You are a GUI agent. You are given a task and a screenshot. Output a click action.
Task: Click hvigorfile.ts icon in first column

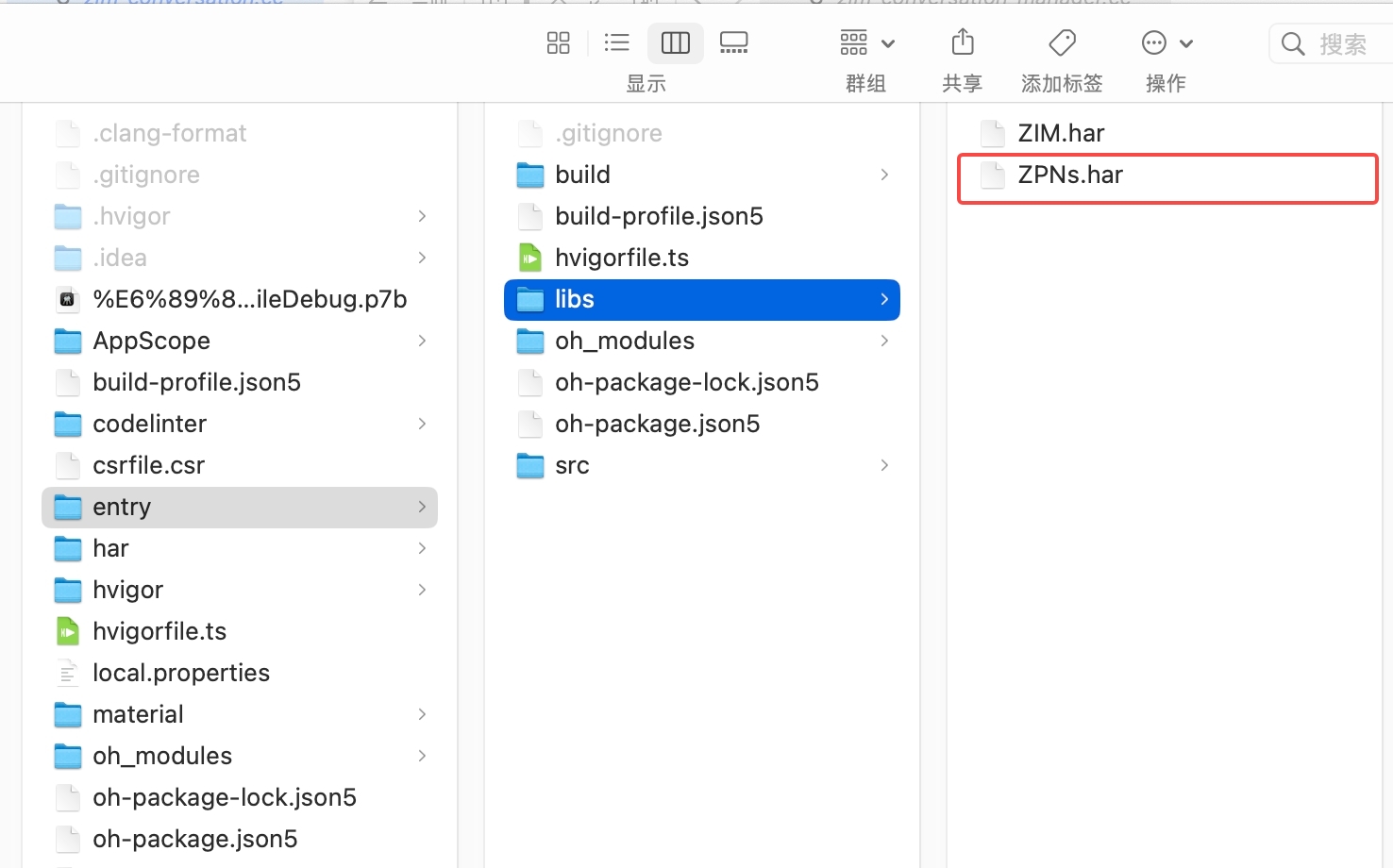tap(68, 631)
